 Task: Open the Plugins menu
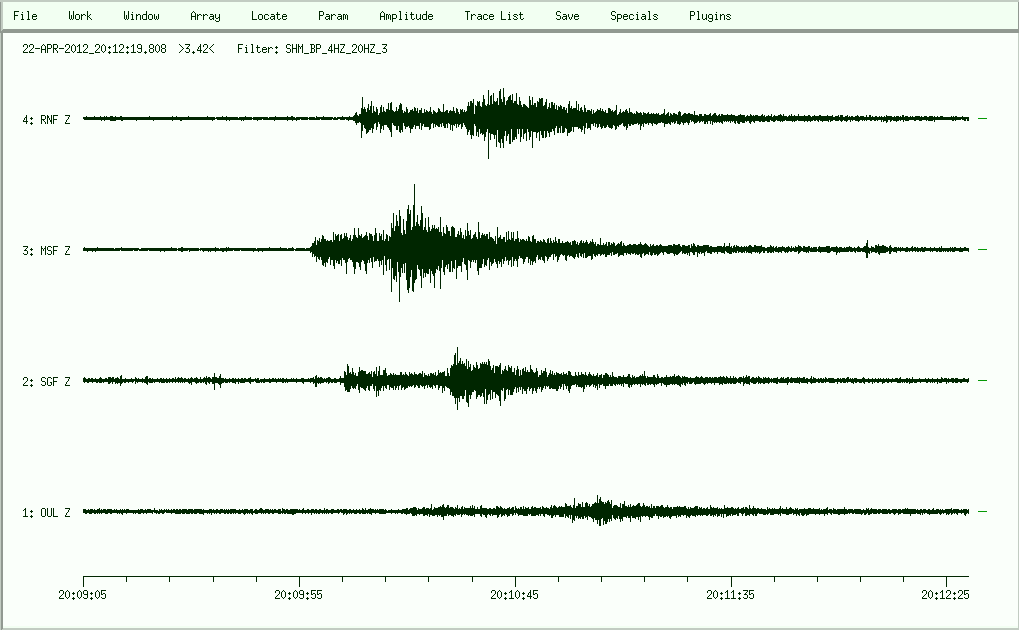(x=710, y=16)
